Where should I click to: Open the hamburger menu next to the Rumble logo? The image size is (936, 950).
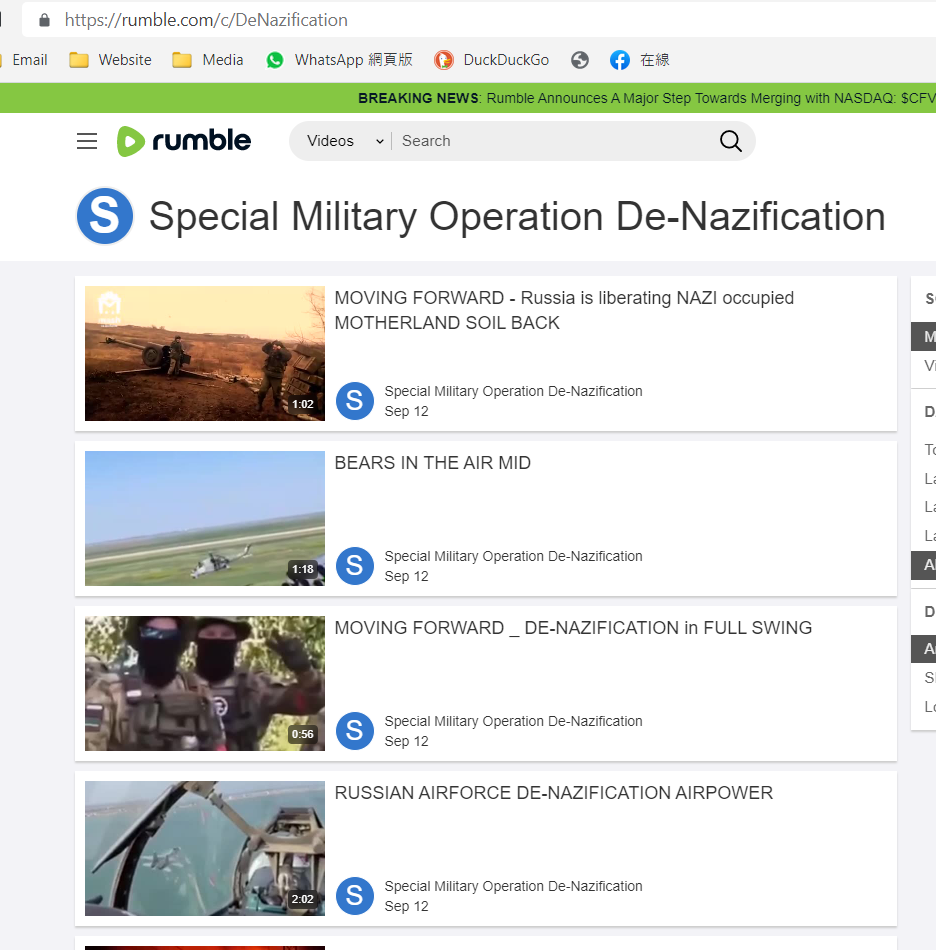pyautogui.click(x=87, y=141)
